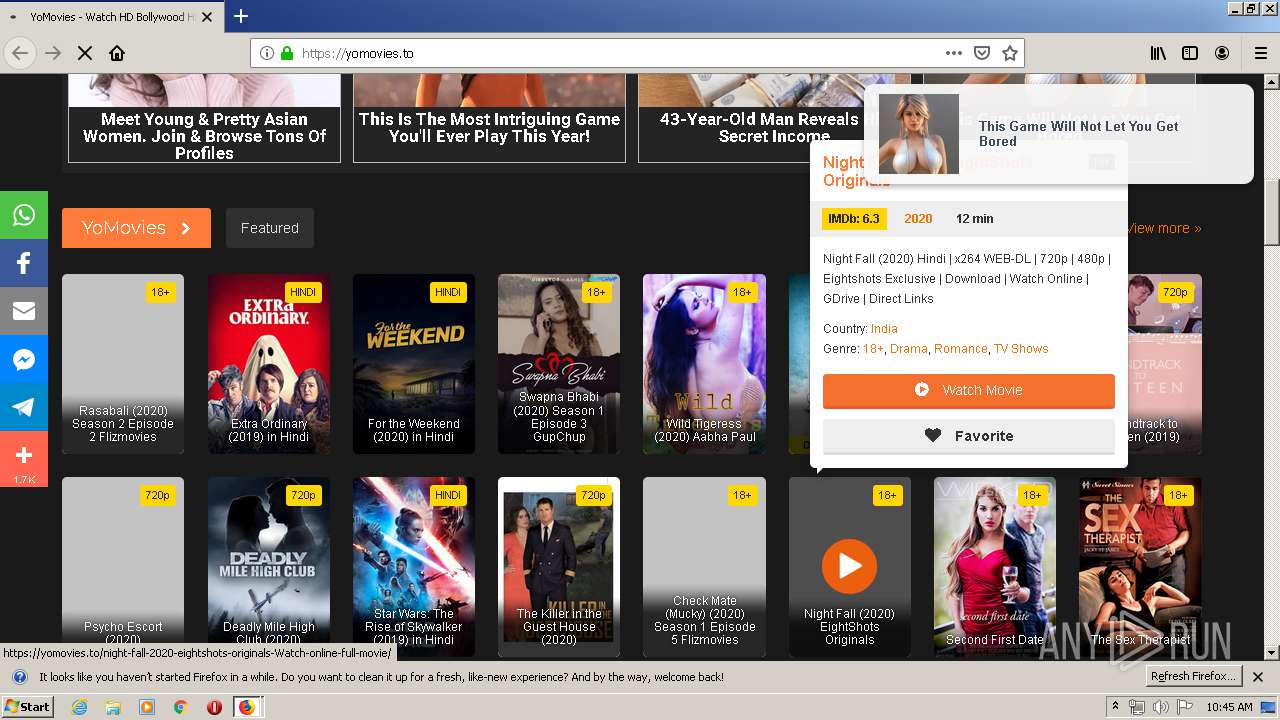Open Swapna Bhabi Season 1 poster

[559, 364]
